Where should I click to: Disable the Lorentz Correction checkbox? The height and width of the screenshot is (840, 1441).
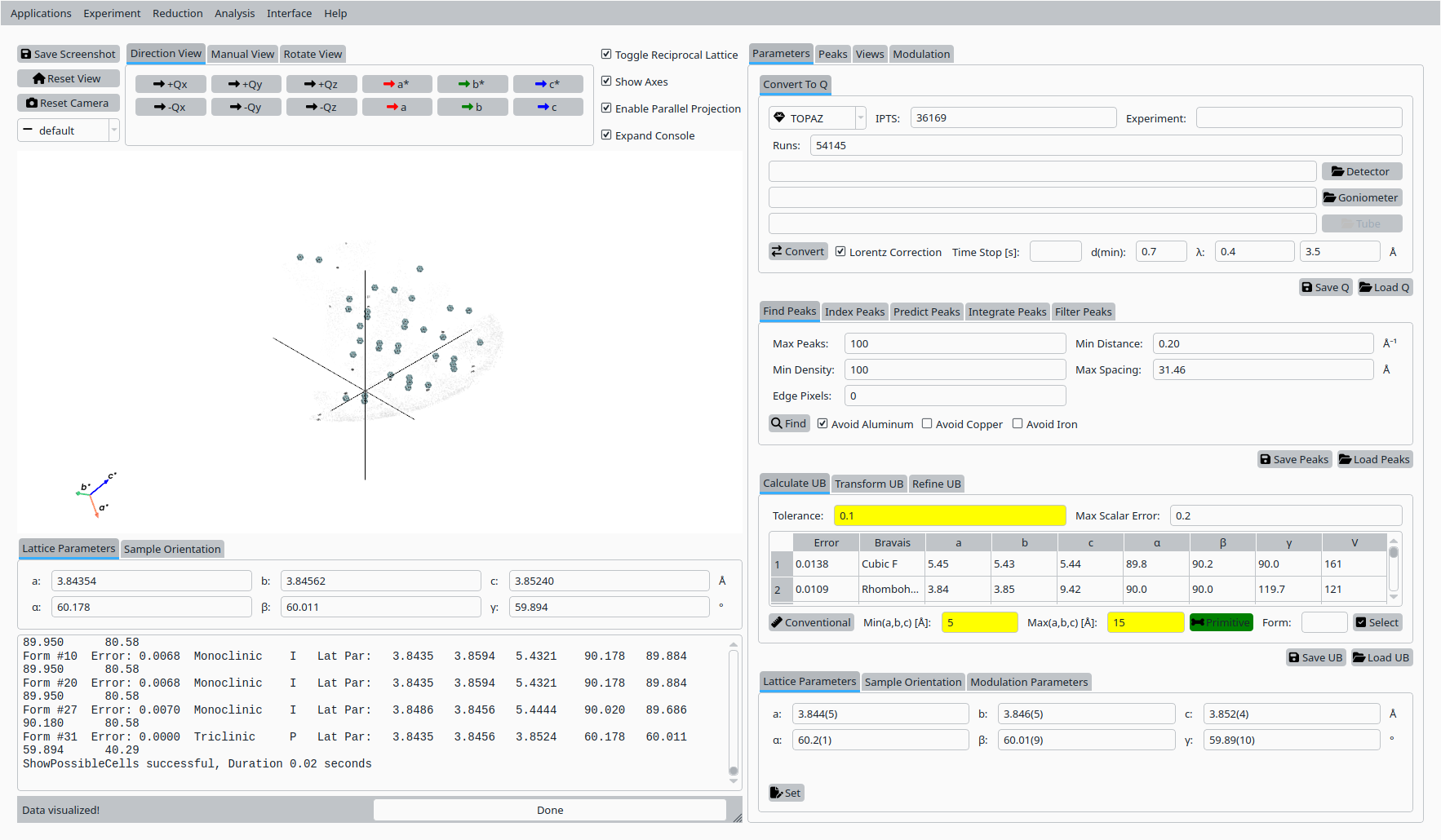tap(840, 252)
